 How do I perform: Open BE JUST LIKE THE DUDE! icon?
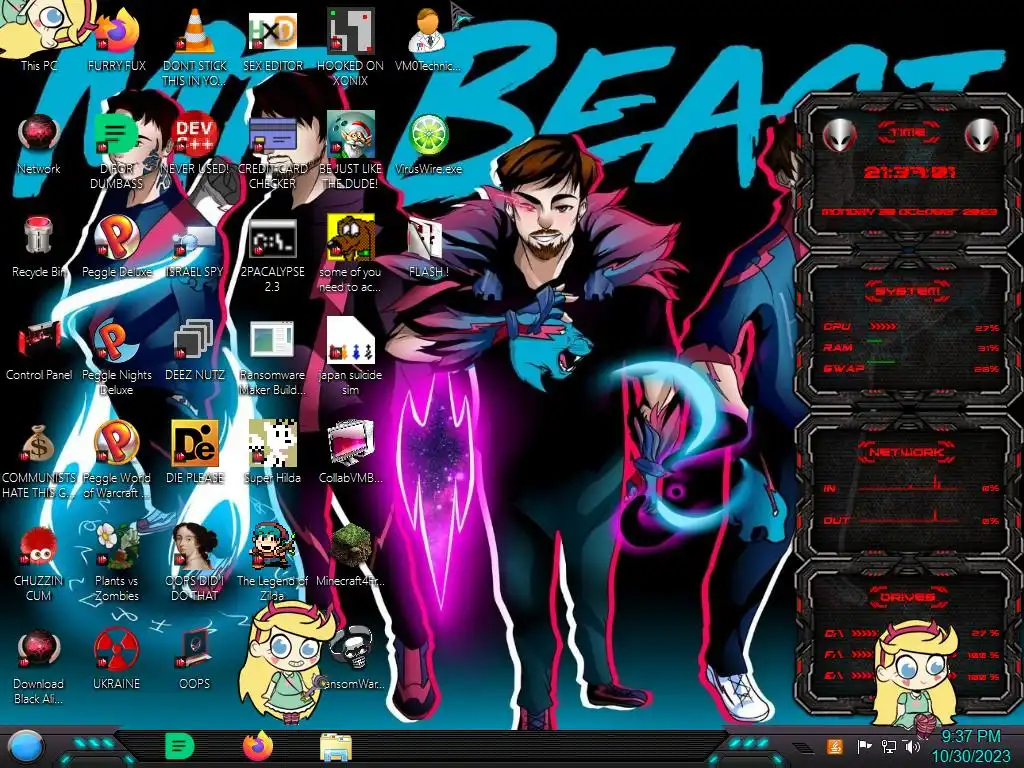pyautogui.click(x=350, y=136)
